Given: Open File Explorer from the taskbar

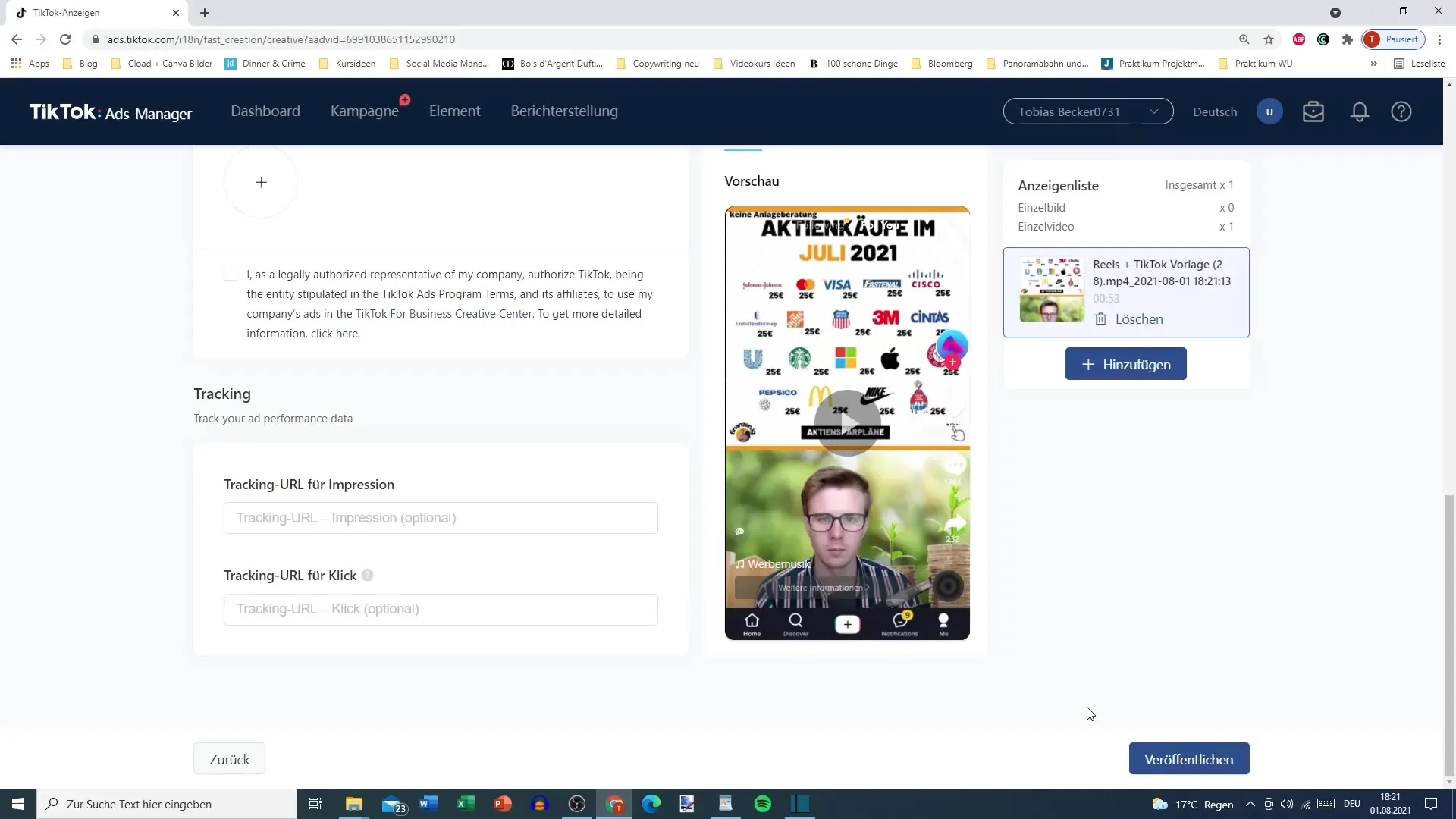Looking at the screenshot, I should click(354, 804).
